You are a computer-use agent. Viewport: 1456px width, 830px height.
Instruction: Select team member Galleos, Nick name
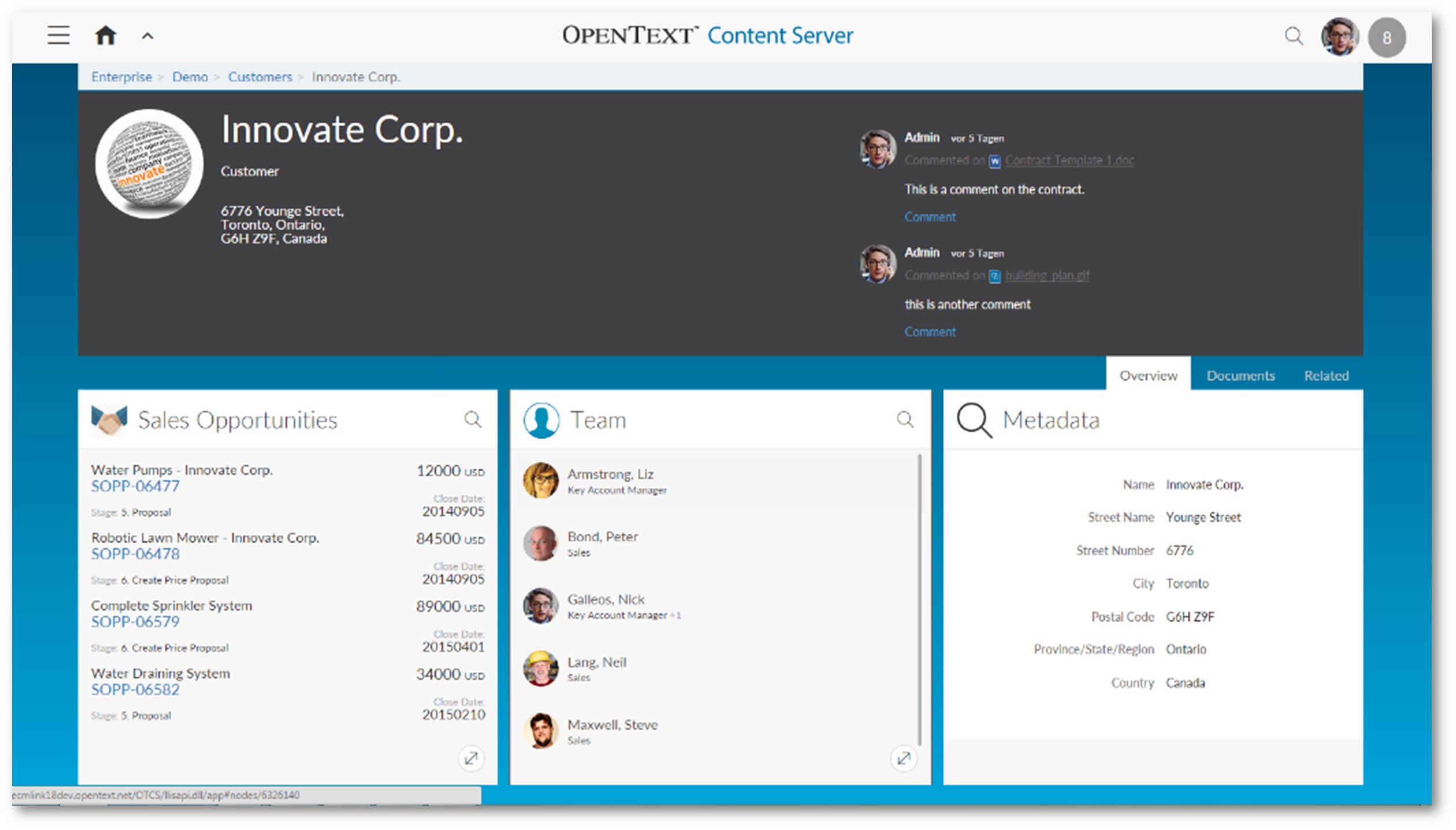coord(606,599)
